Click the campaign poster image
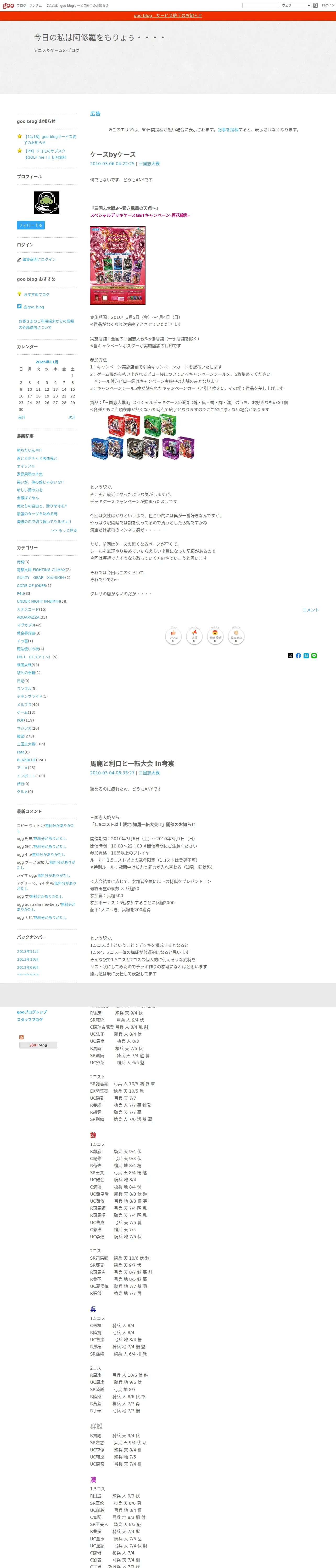 (118, 266)
